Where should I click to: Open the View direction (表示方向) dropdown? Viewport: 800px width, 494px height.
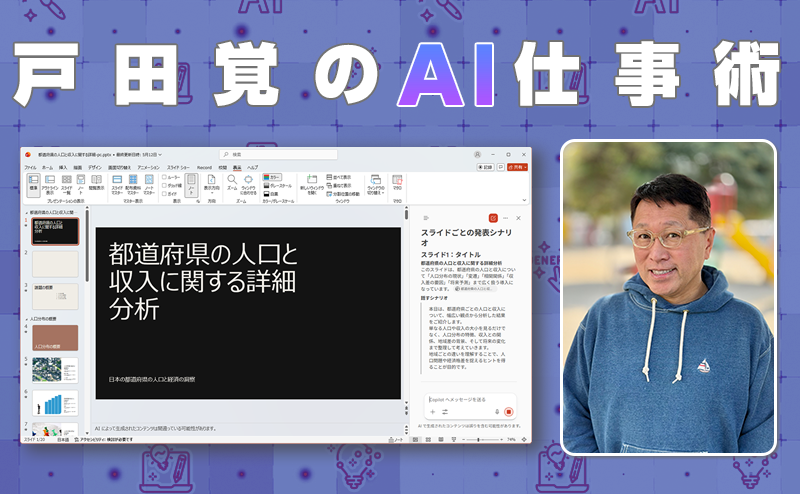[211, 184]
